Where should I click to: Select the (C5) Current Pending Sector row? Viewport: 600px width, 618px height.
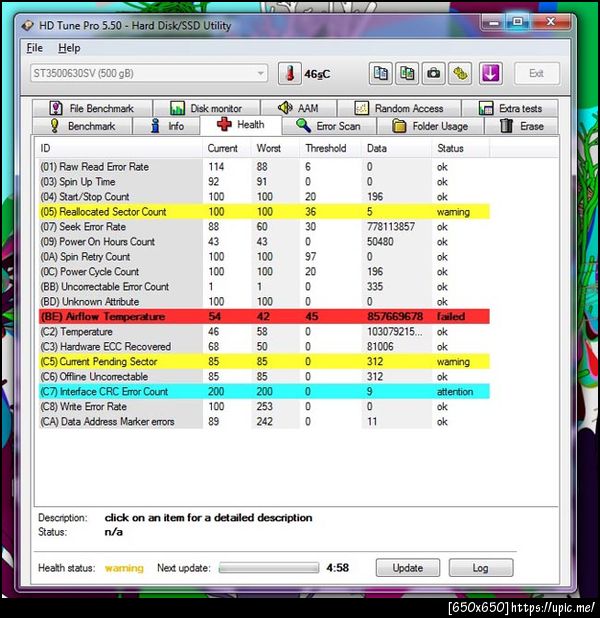pos(264,361)
